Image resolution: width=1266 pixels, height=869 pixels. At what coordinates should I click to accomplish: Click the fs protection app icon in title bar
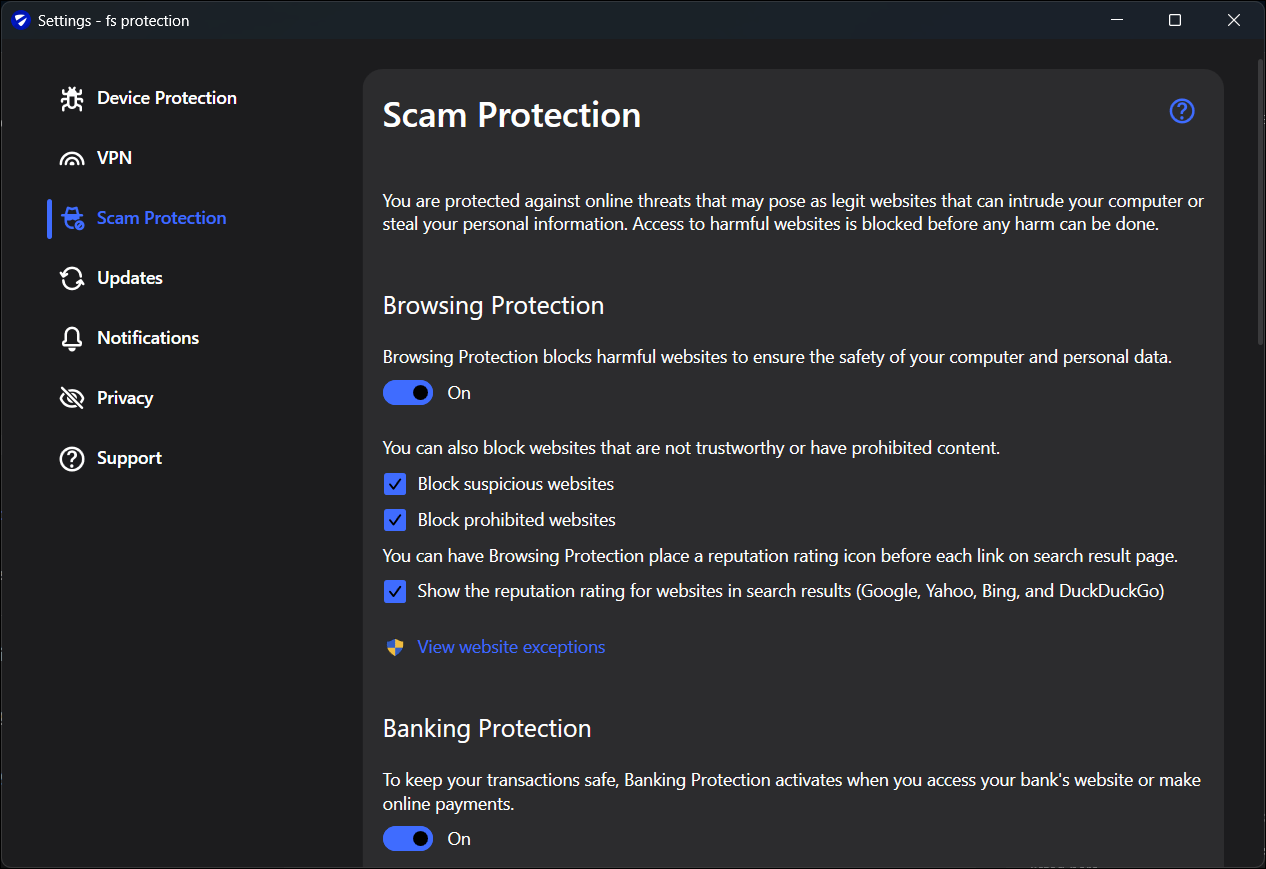click(x=21, y=20)
